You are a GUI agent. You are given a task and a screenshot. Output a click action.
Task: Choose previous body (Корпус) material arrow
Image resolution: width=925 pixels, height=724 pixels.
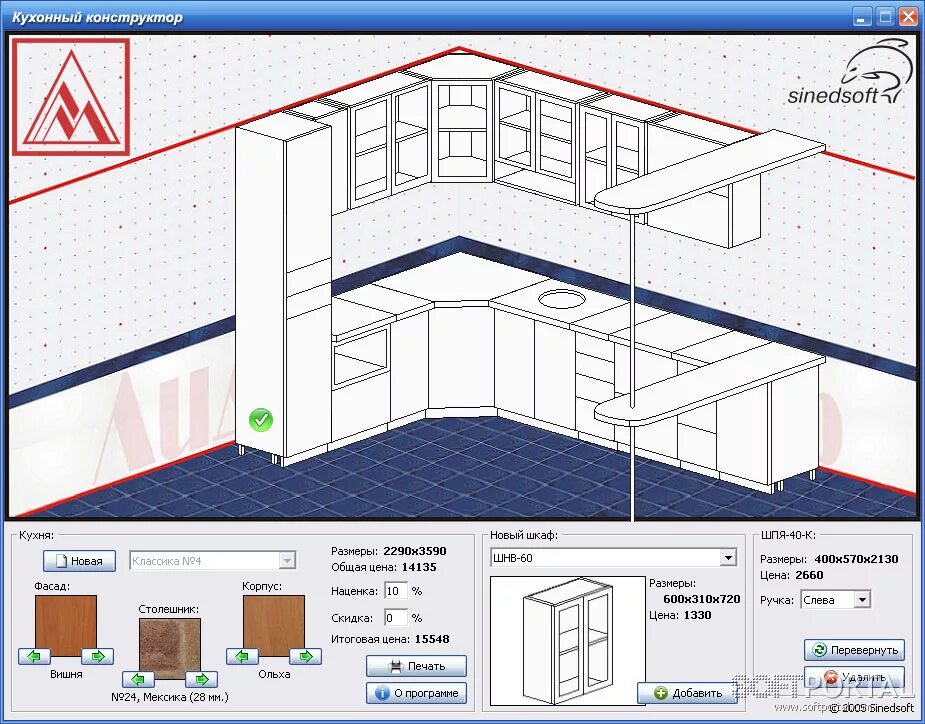(x=242, y=656)
